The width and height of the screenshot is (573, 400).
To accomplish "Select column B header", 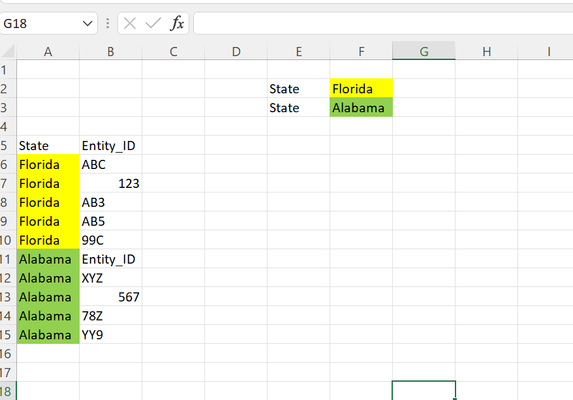I will coord(110,51).
